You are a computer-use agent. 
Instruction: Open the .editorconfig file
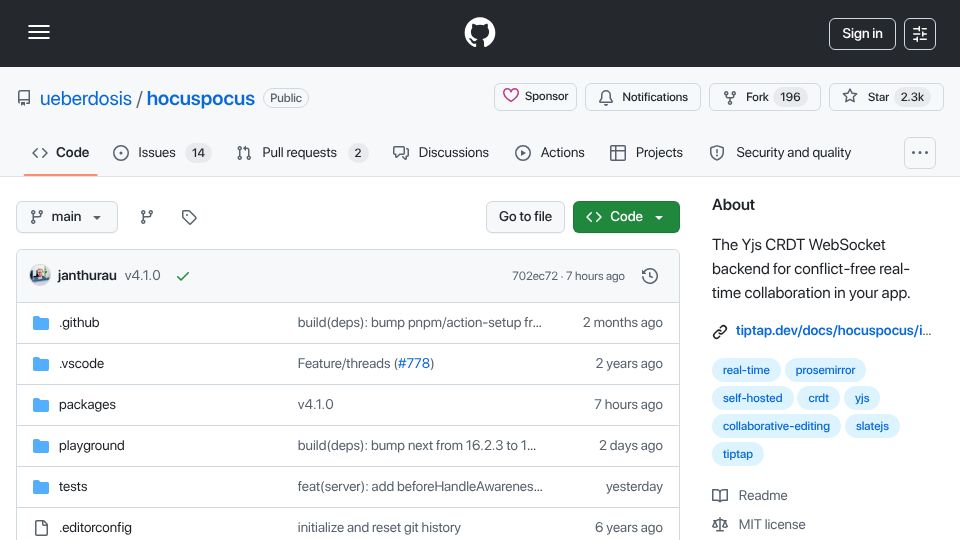click(x=95, y=528)
